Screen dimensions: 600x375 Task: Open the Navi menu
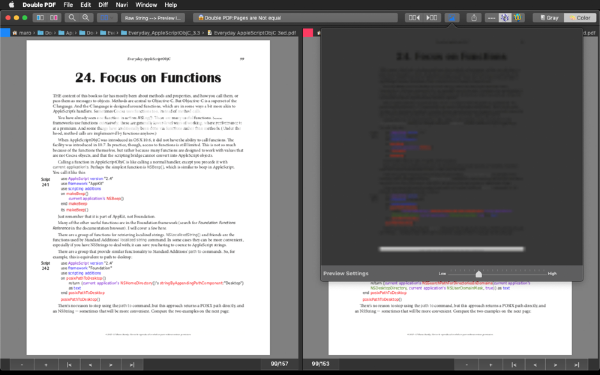coord(122,5)
